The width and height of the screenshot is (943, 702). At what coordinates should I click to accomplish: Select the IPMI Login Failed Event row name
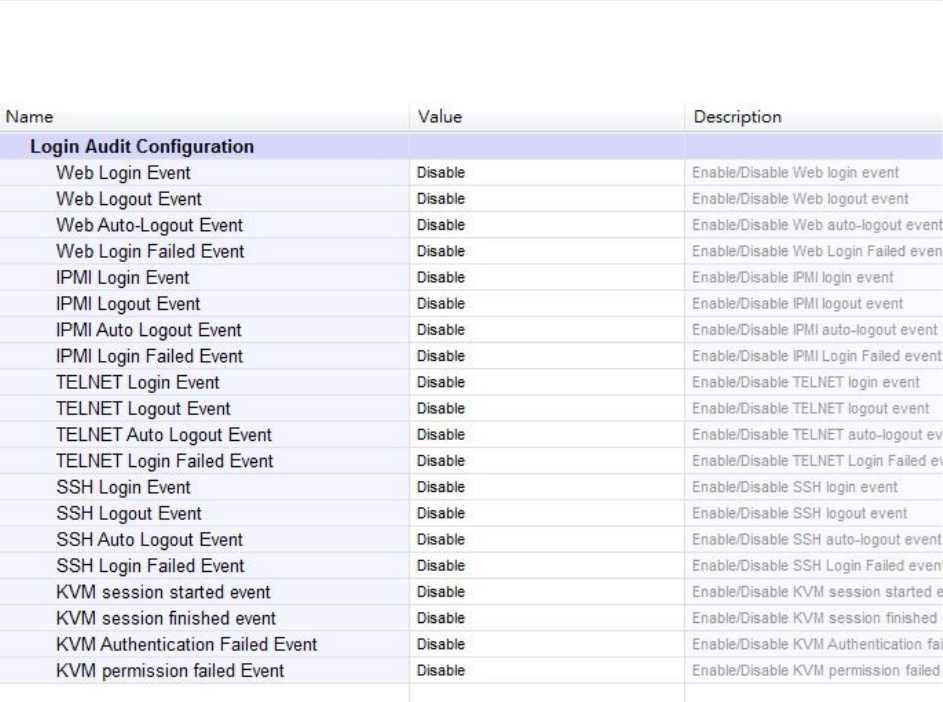click(x=150, y=356)
